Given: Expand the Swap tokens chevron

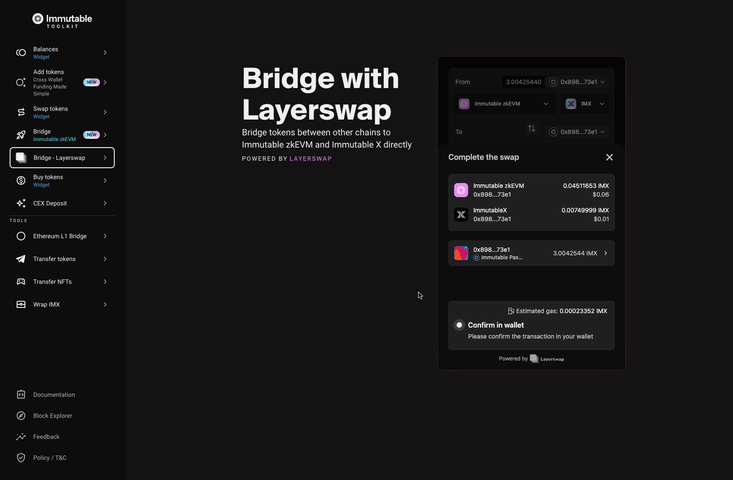Looking at the screenshot, I should click(105, 112).
